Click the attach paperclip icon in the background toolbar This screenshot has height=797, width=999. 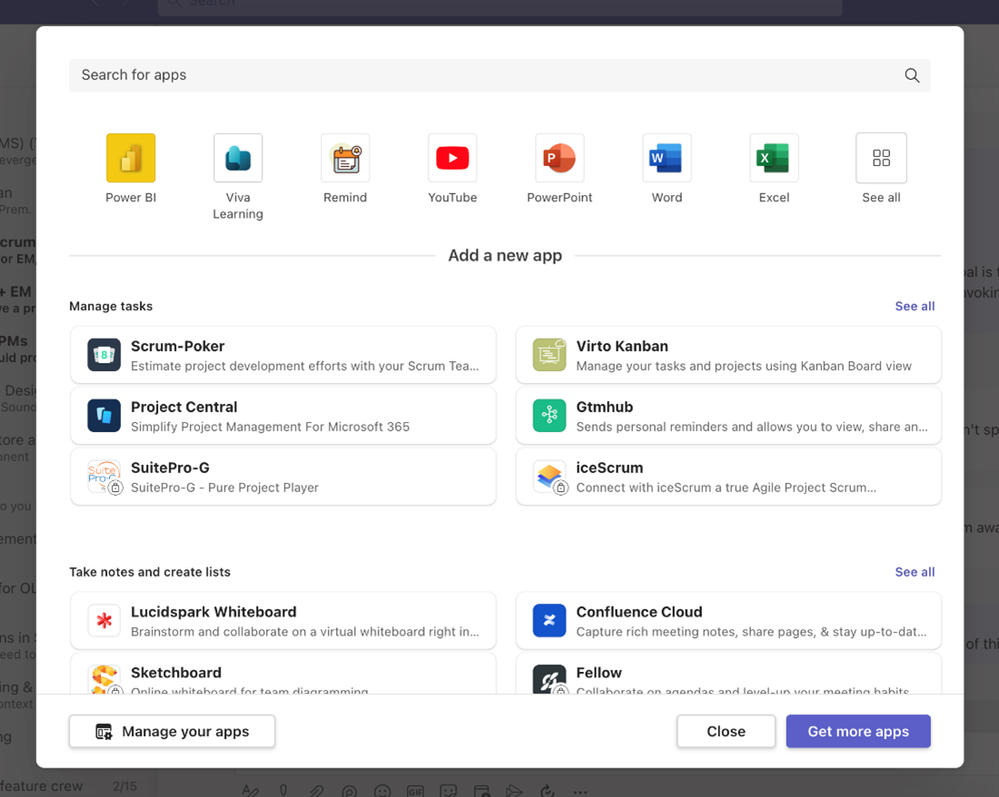click(x=317, y=791)
